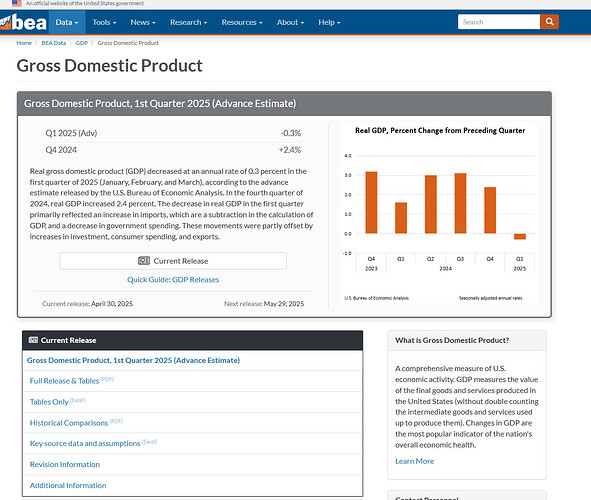This screenshot has height=500, width=591.
Task: Click Learn More about GDP
Action: pyautogui.click(x=415, y=461)
